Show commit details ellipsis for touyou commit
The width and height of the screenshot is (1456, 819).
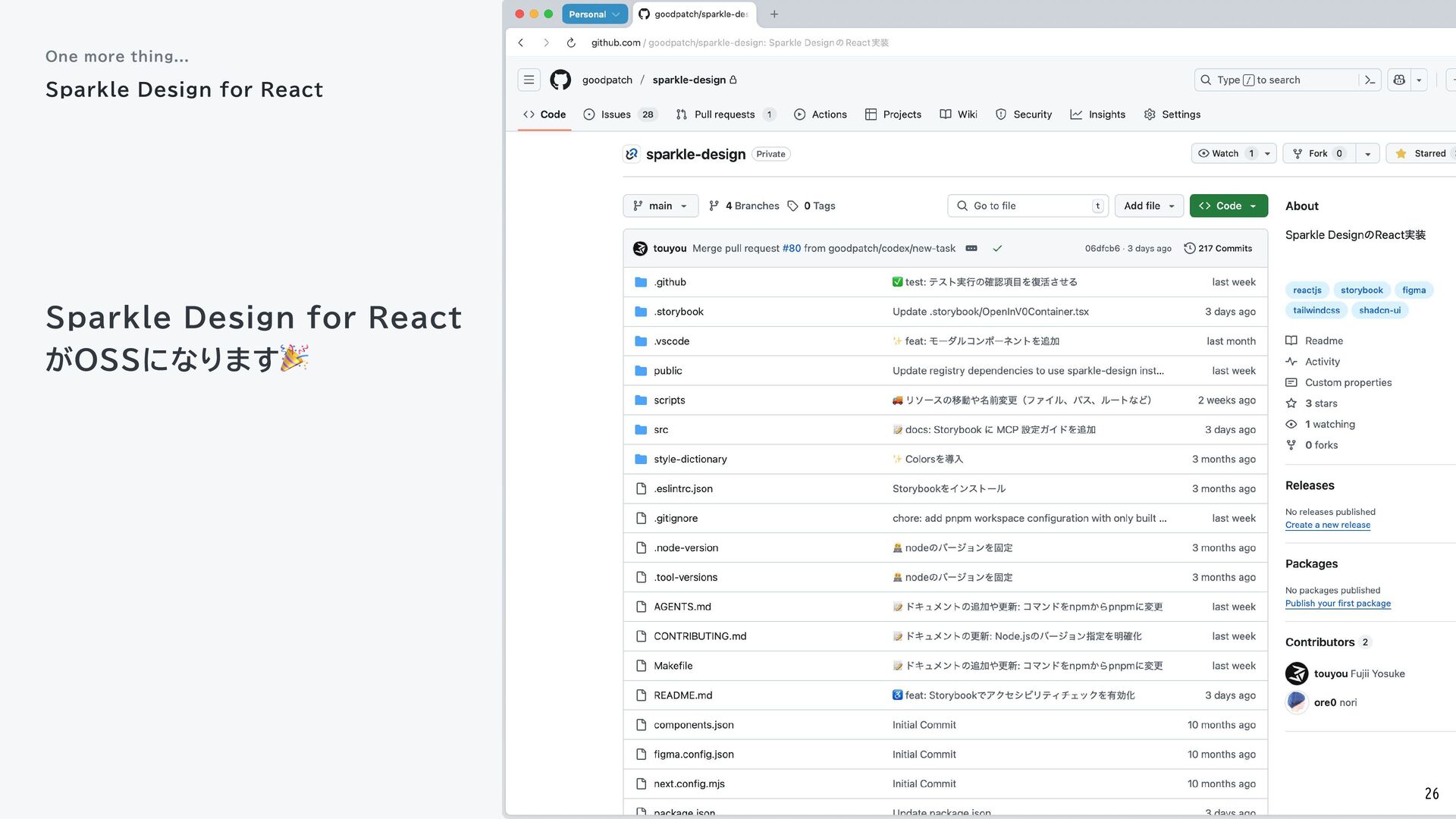(x=971, y=248)
